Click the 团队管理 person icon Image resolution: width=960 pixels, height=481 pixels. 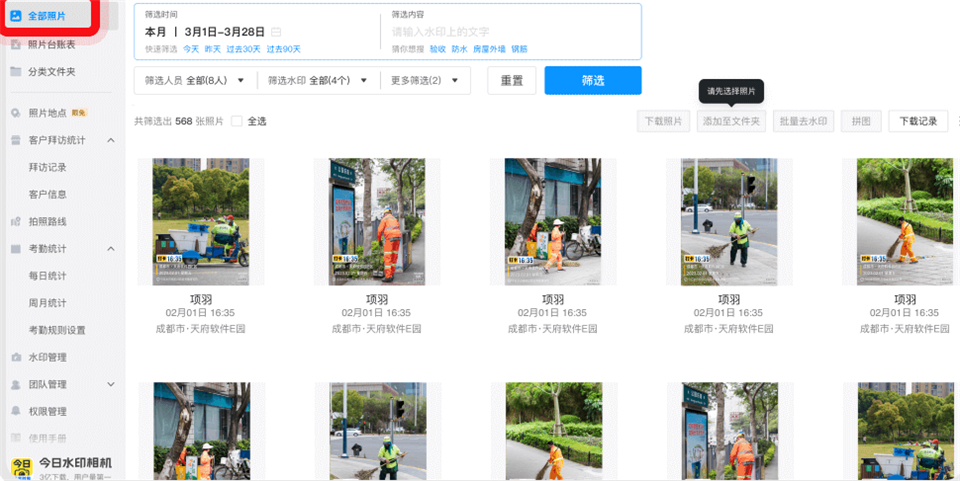(16, 384)
